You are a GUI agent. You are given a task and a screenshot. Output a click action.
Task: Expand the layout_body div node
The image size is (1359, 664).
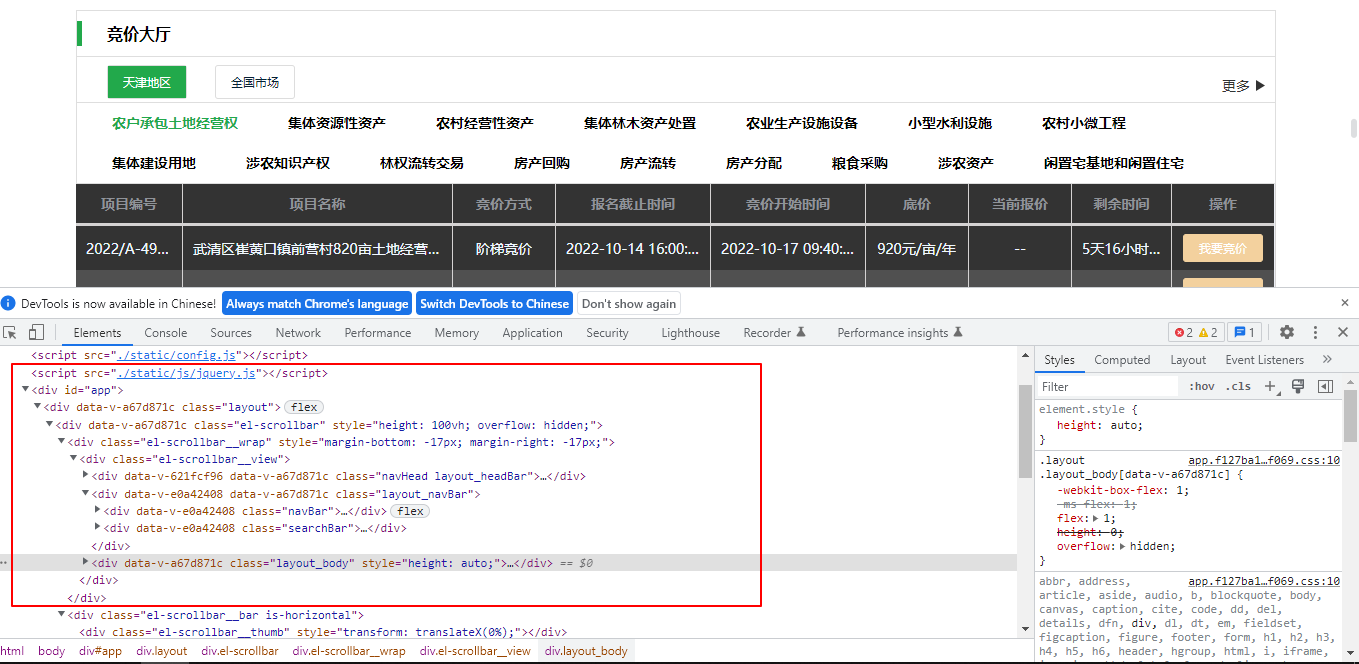[86, 563]
